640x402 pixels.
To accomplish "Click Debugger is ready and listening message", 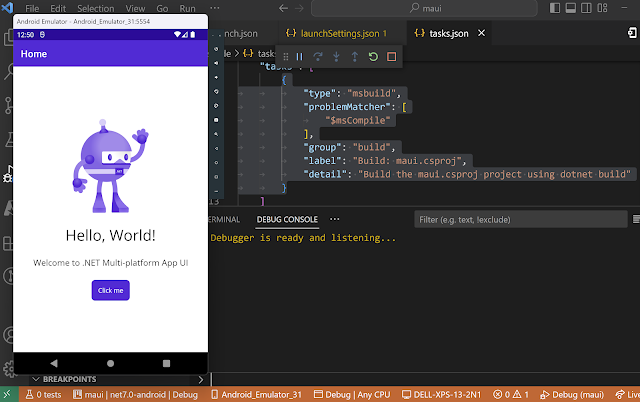I will [x=303, y=238].
